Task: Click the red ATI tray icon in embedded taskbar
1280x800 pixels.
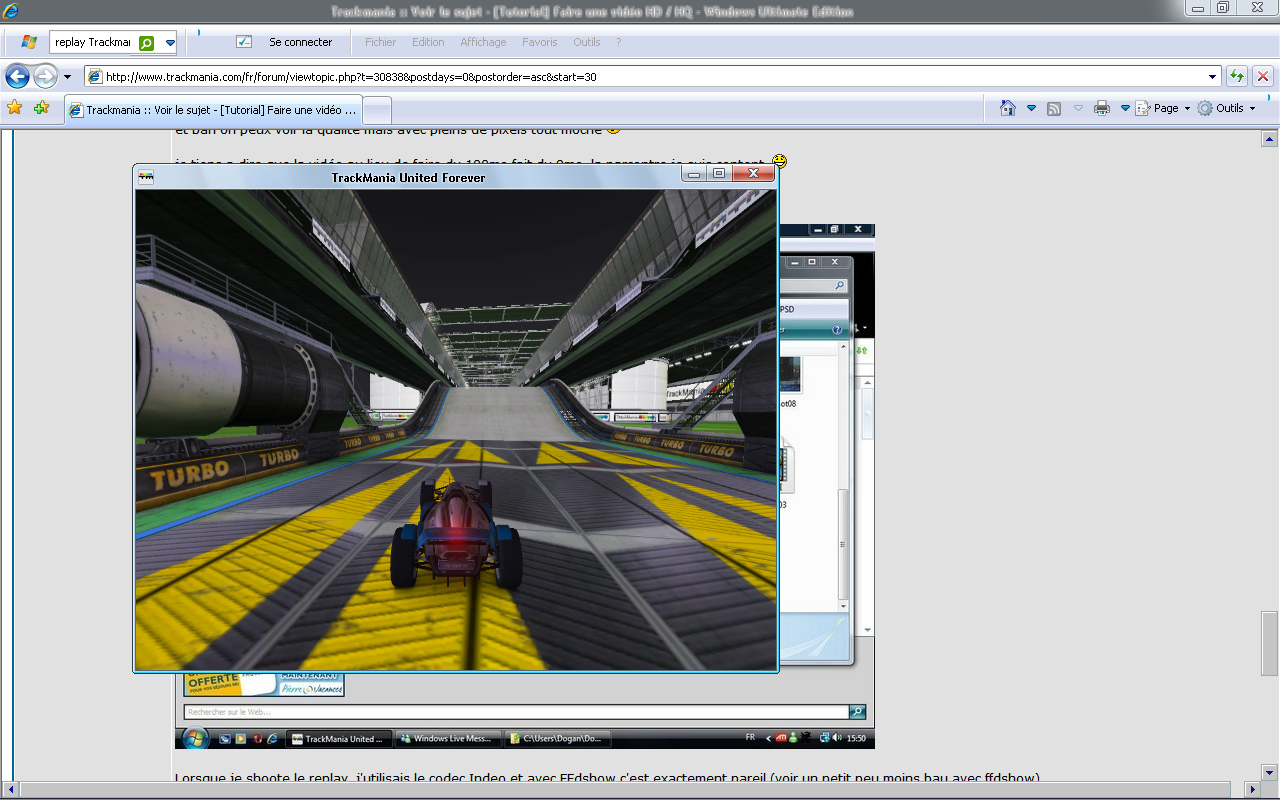Action: coord(780,738)
